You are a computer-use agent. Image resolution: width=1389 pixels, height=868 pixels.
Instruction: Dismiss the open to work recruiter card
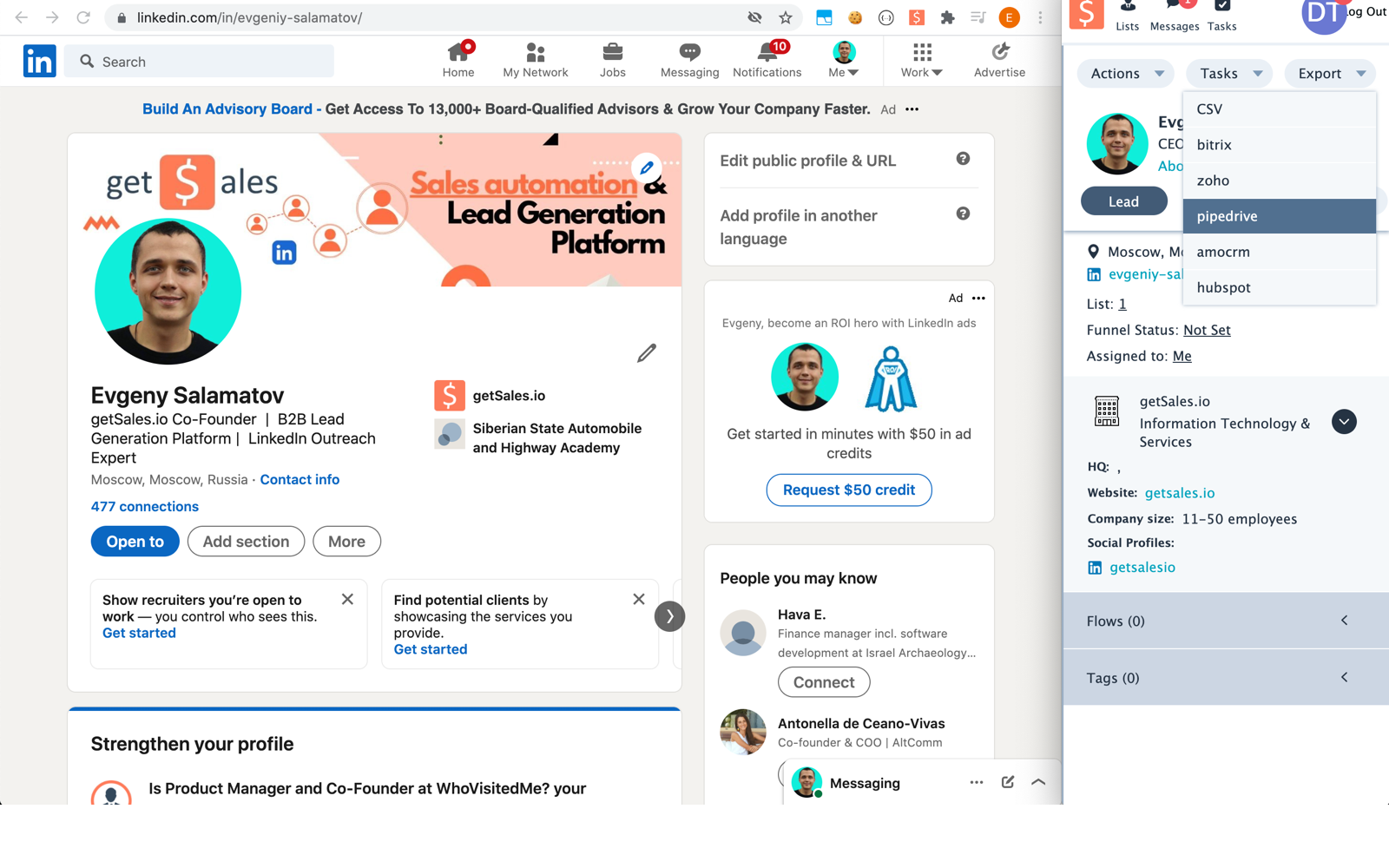347,599
